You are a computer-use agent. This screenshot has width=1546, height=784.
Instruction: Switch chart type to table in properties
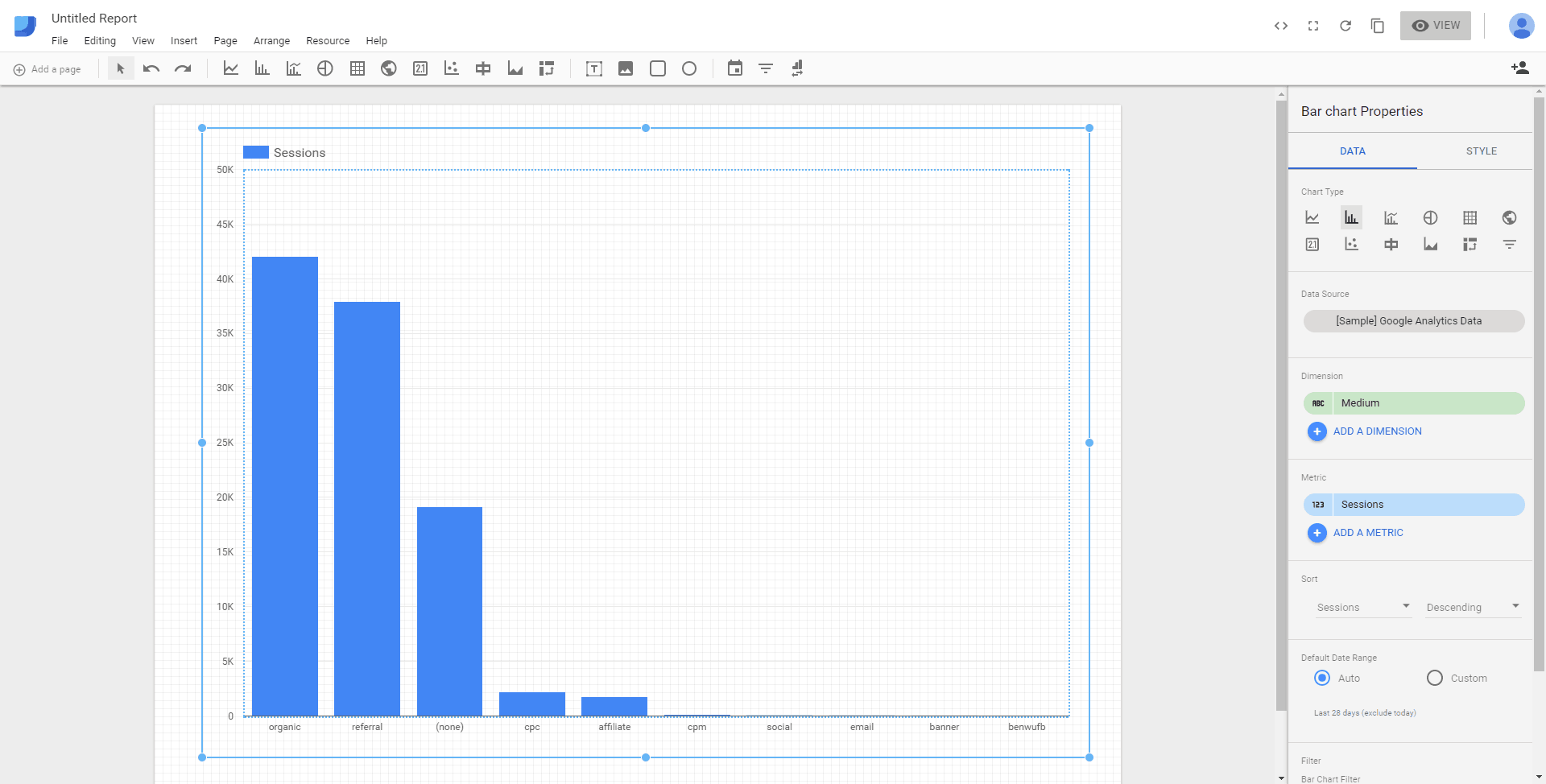(1470, 217)
